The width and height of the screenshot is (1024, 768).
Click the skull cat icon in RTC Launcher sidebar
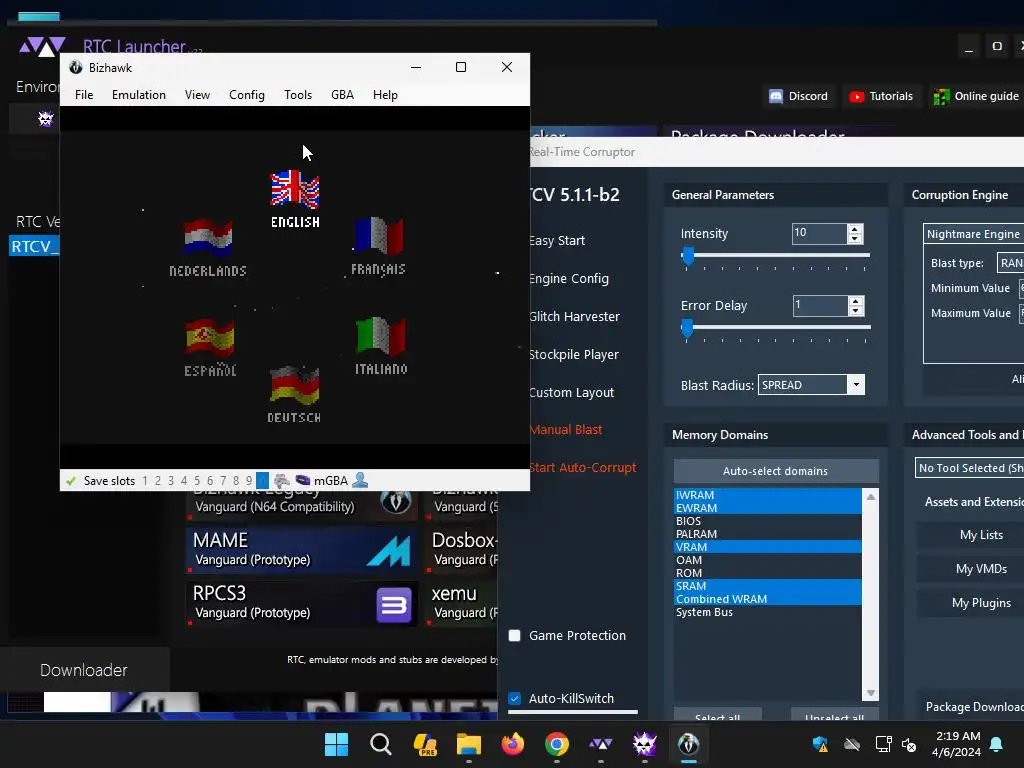45,118
